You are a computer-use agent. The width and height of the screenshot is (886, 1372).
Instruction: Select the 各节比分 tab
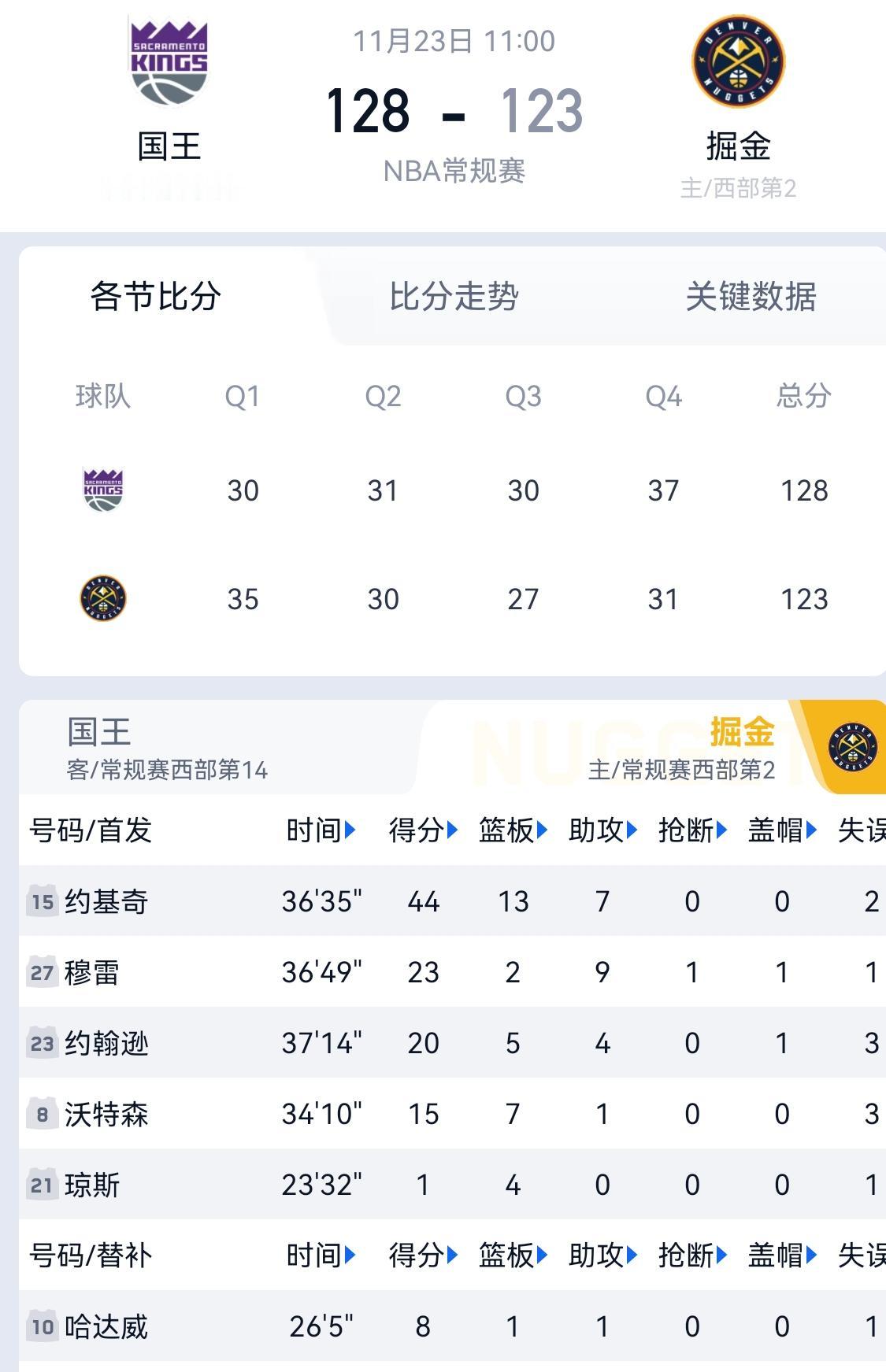[155, 297]
